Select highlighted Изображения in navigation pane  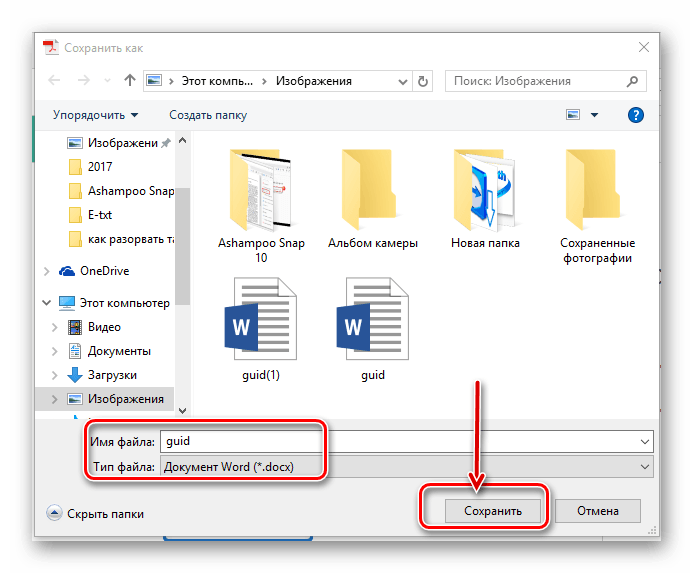point(115,399)
